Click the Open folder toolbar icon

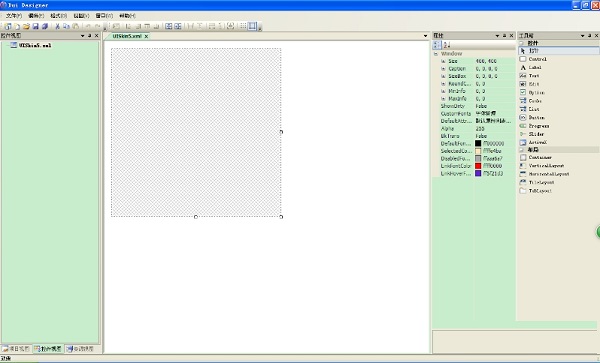(26, 26)
